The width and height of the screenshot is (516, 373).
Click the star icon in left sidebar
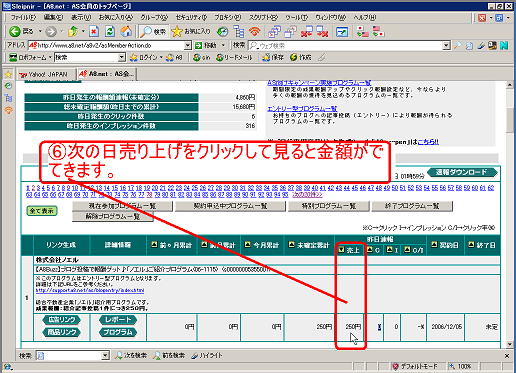click(8, 74)
